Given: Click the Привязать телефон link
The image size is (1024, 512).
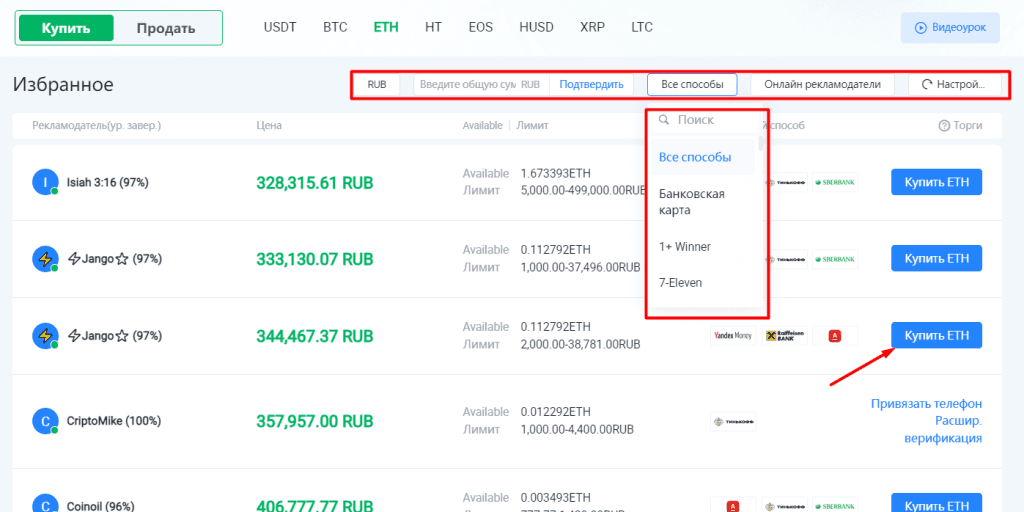Looking at the screenshot, I should click(x=927, y=404).
